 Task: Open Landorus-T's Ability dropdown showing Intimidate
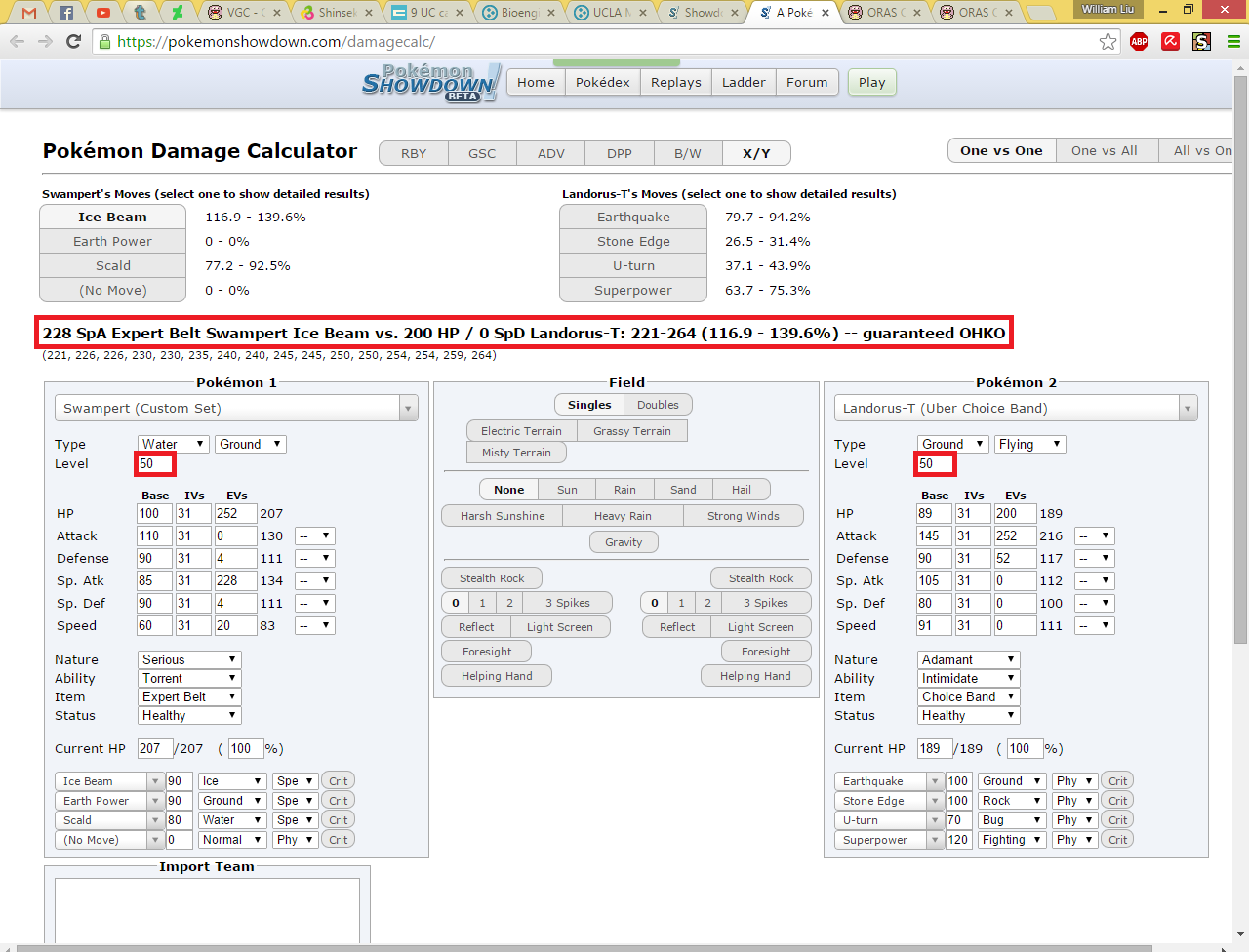click(968, 678)
